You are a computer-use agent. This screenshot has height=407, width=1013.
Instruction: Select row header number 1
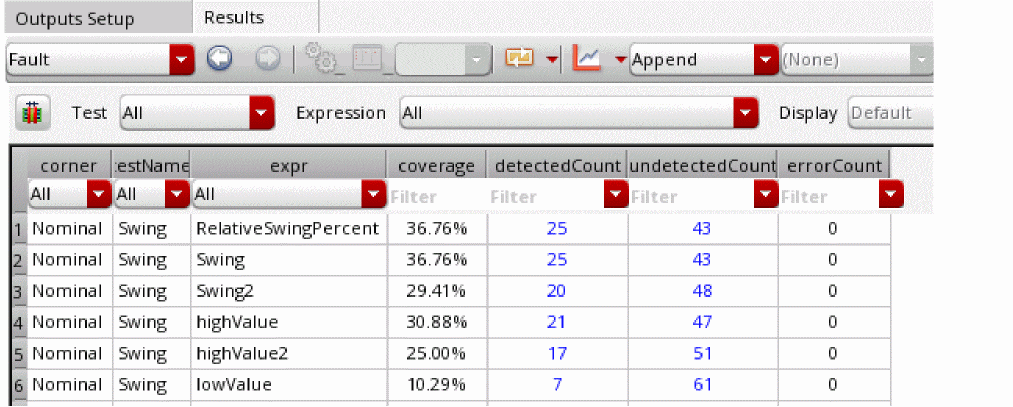tap(19, 229)
